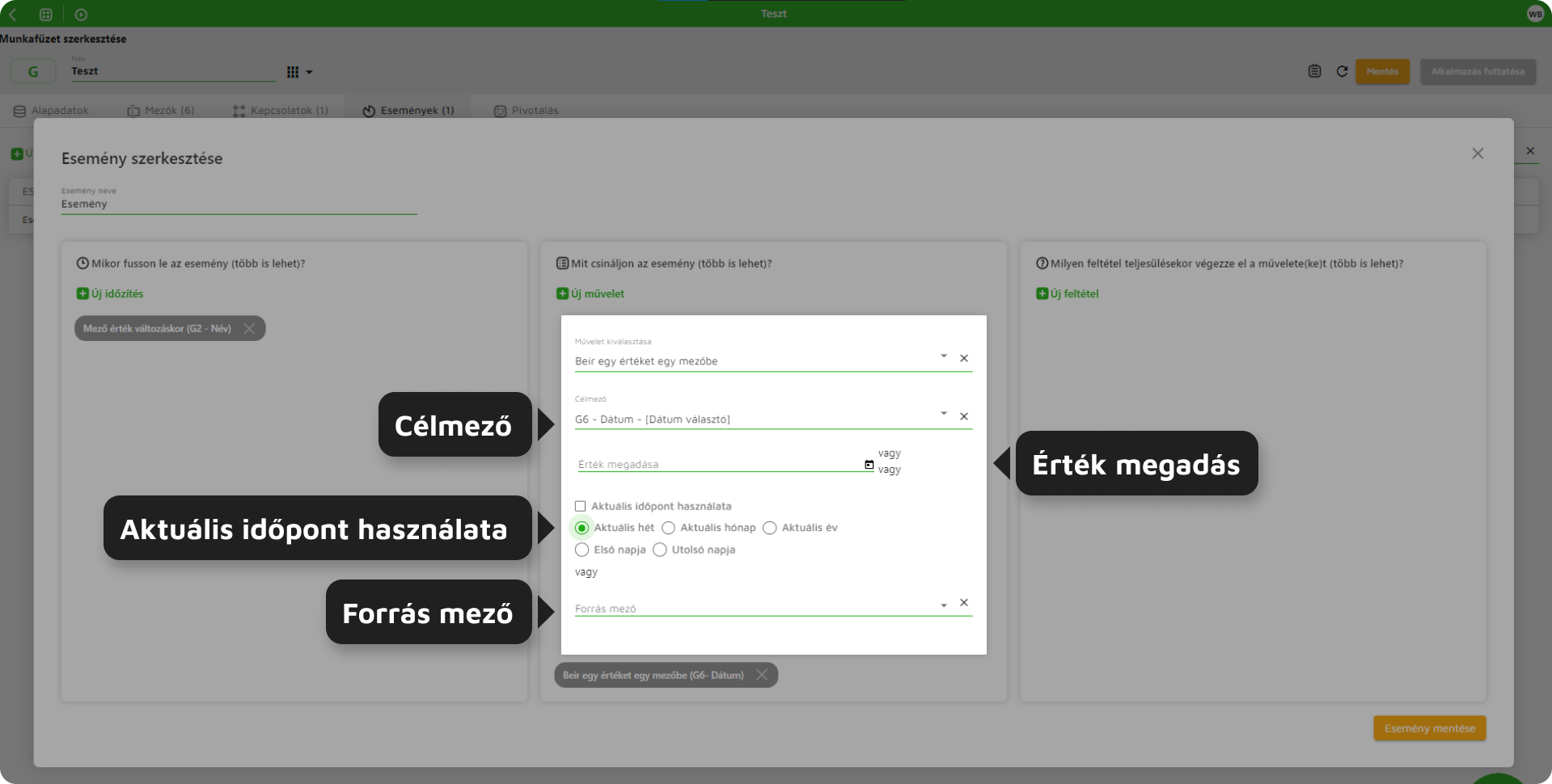Add new timing via Új időzítés

click(x=110, y=293)
